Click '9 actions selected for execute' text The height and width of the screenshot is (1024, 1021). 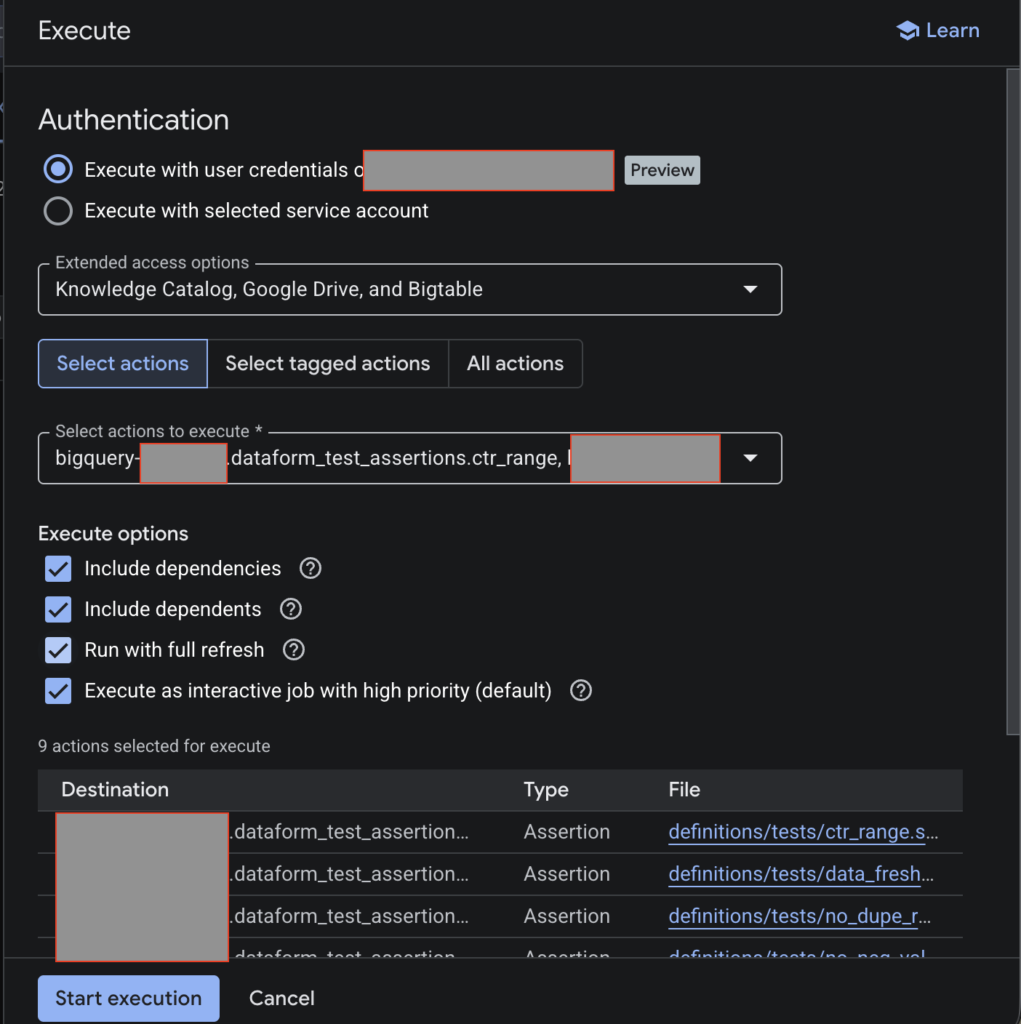pos(154,746)
